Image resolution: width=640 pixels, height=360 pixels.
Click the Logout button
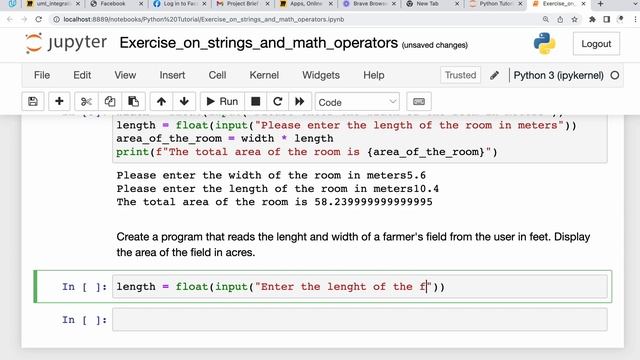pos(596,44)
